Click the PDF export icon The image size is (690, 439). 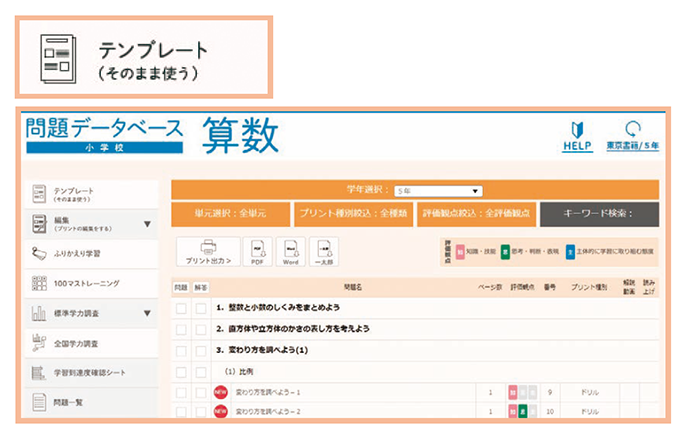coord(257,251)
